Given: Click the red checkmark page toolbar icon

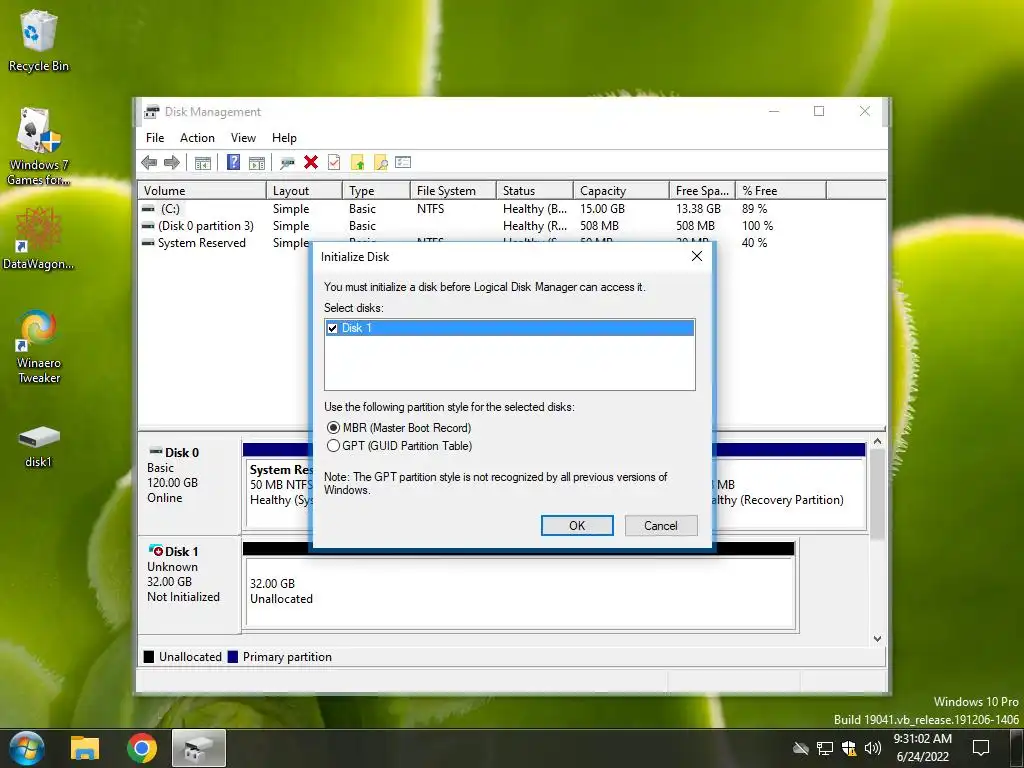Looking at the screenshot, I should pyautogui.click(x=334, y=162).
